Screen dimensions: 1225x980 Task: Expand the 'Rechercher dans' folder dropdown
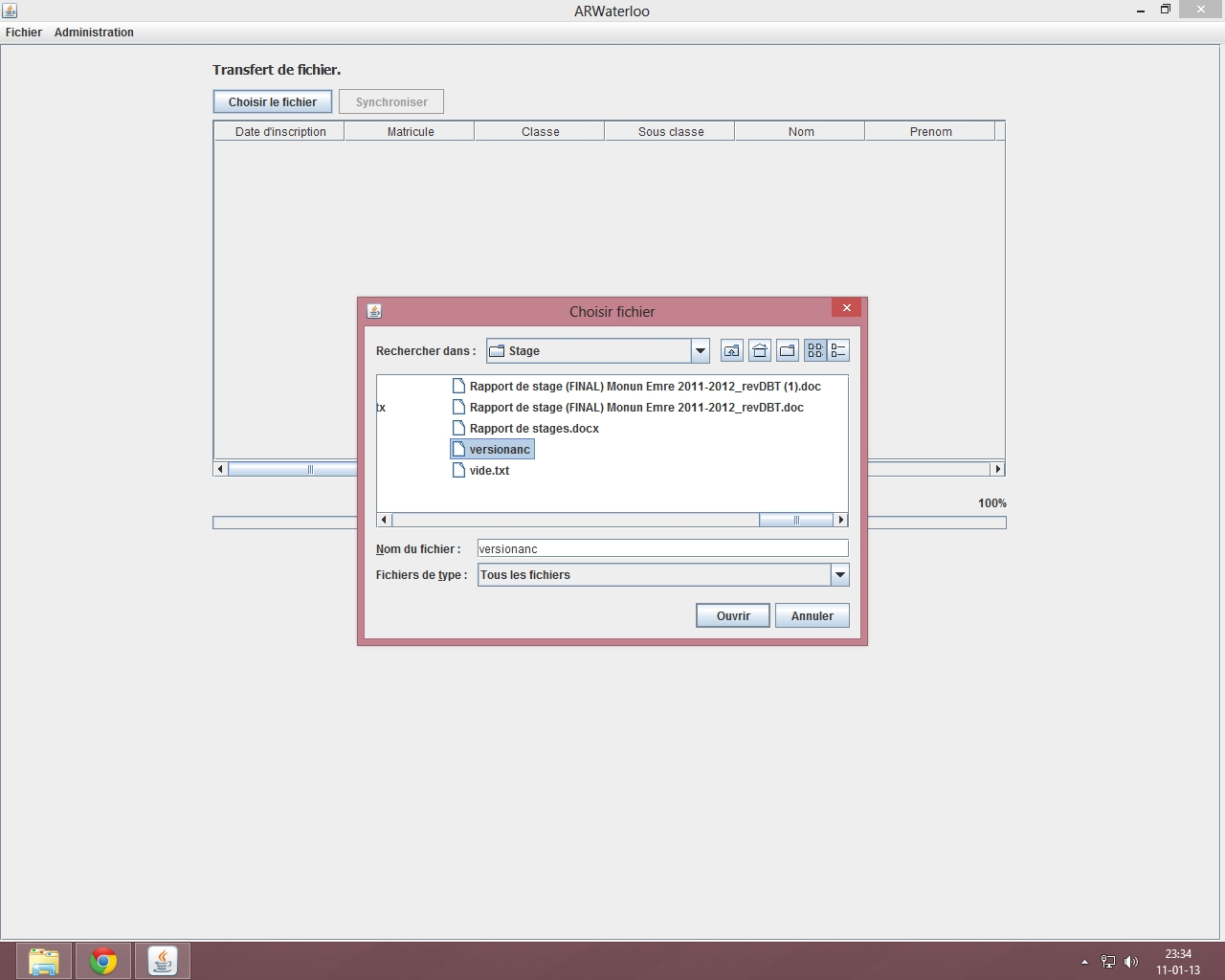click(700, 351)
